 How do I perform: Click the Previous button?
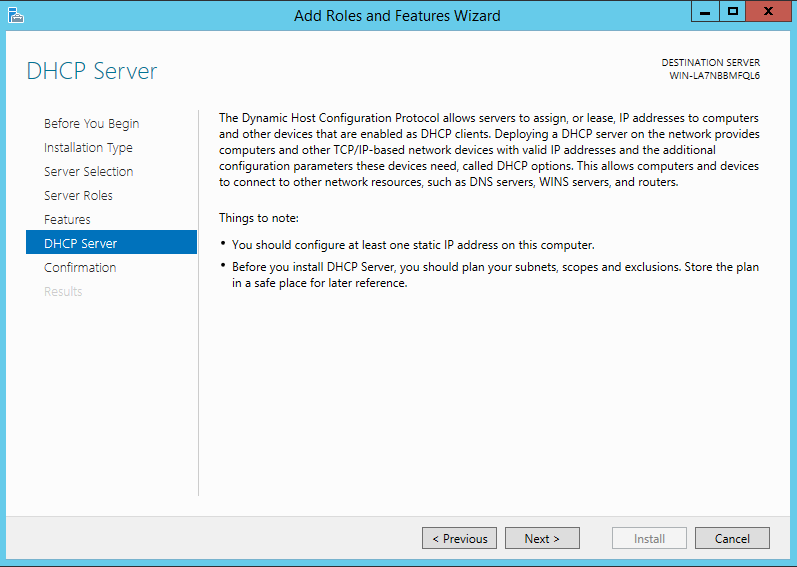[459, 538]
